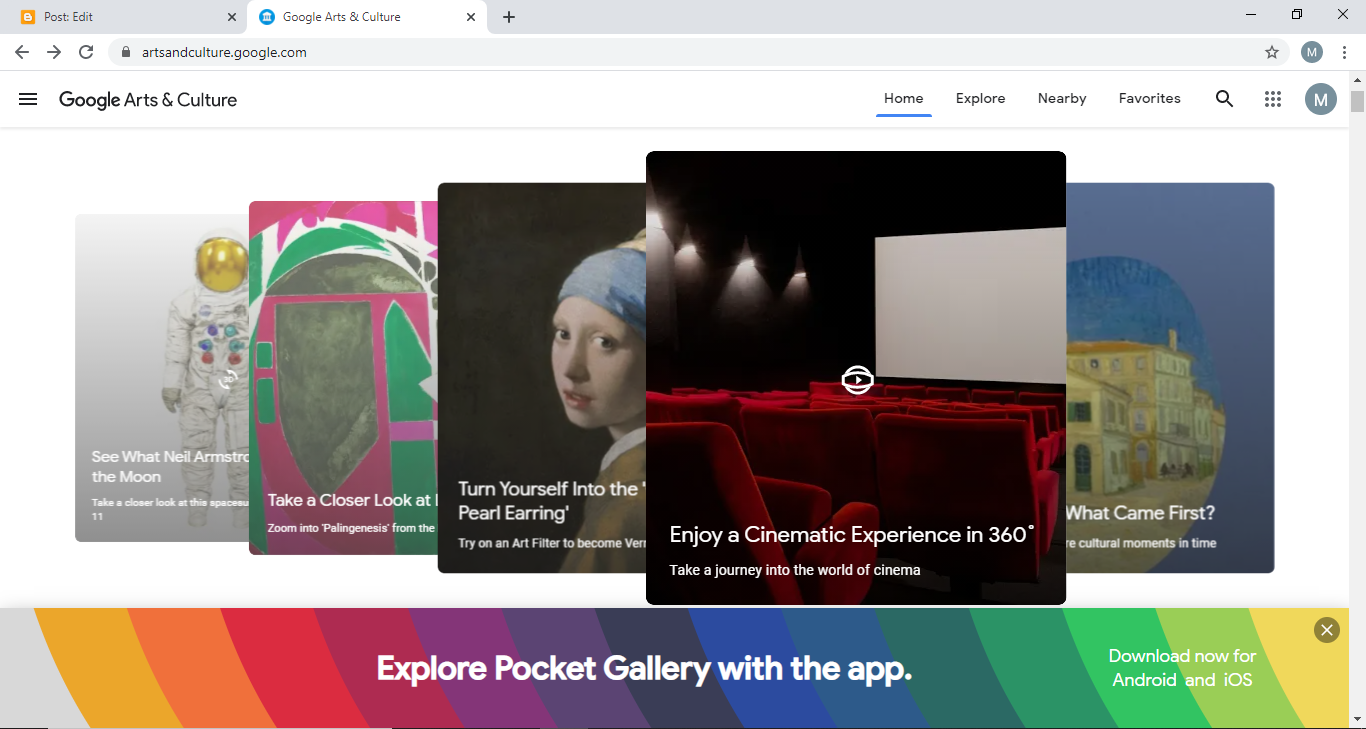Switch to the Post: Edit tab
The image size is (1366, 729).
tap(125, 17)
